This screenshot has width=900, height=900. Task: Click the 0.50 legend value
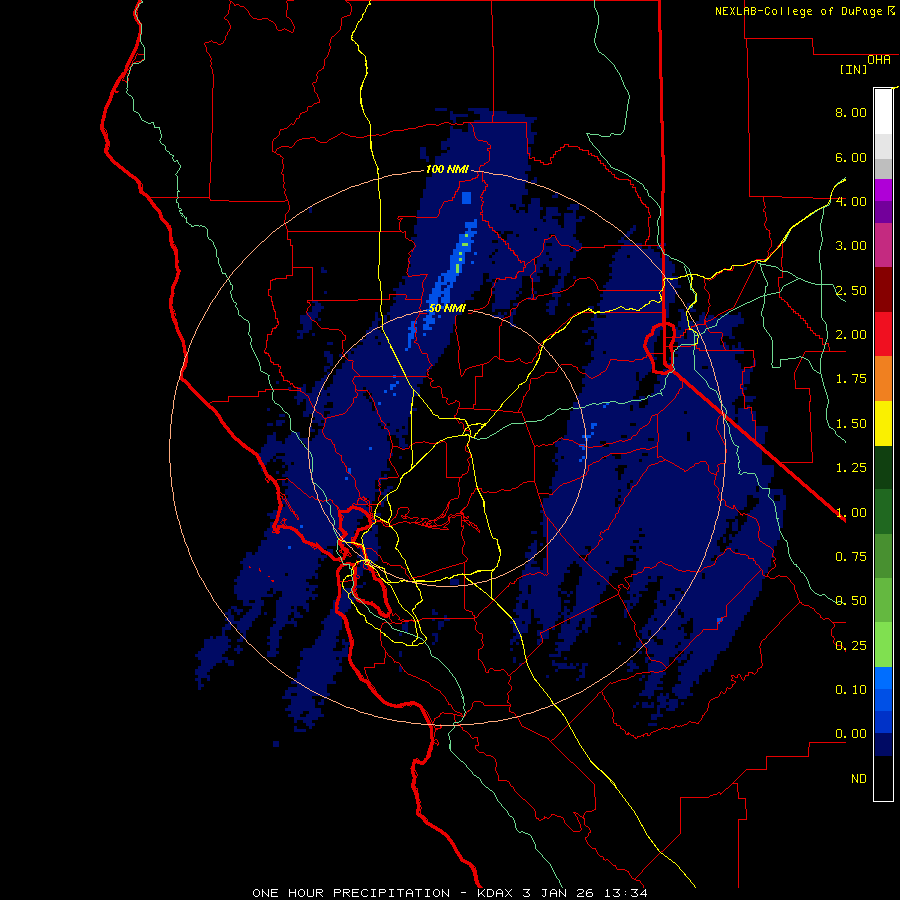click(851, 601)
